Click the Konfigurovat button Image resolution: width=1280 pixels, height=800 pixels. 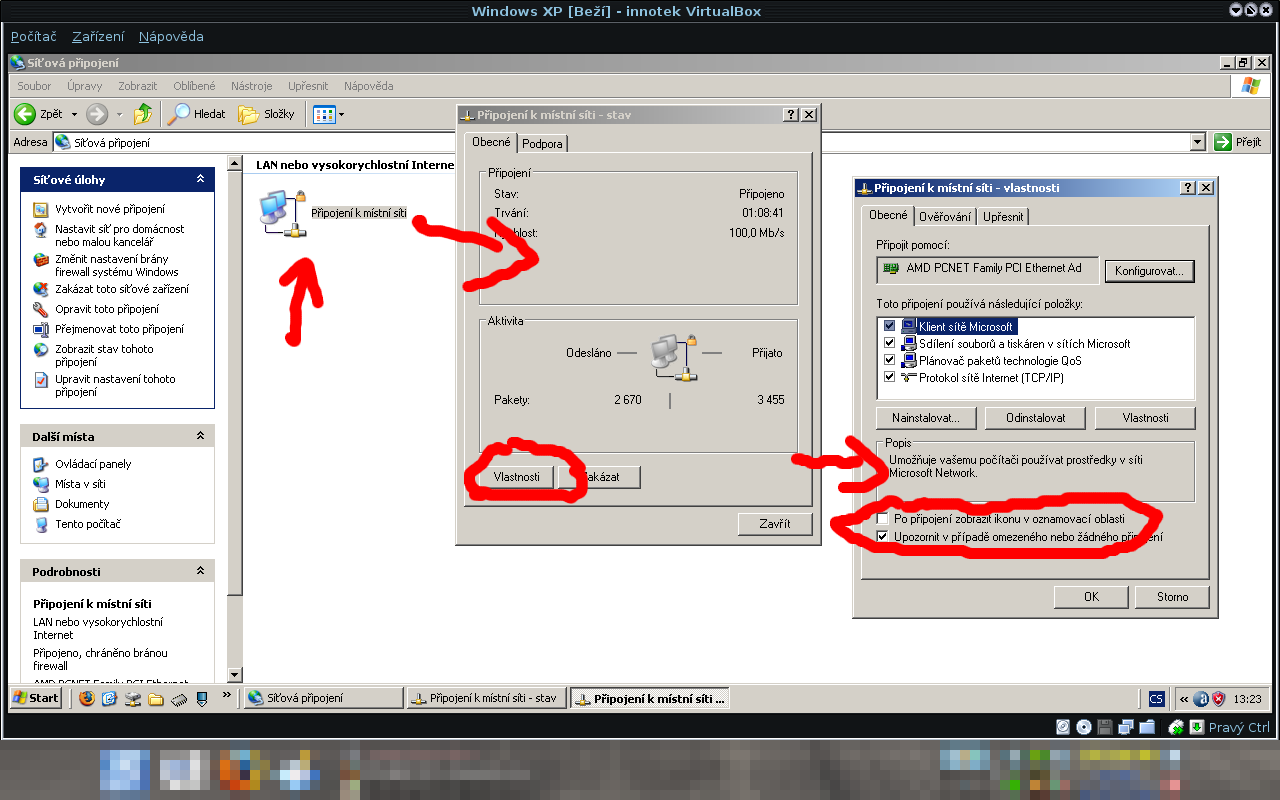(1150, 270)
